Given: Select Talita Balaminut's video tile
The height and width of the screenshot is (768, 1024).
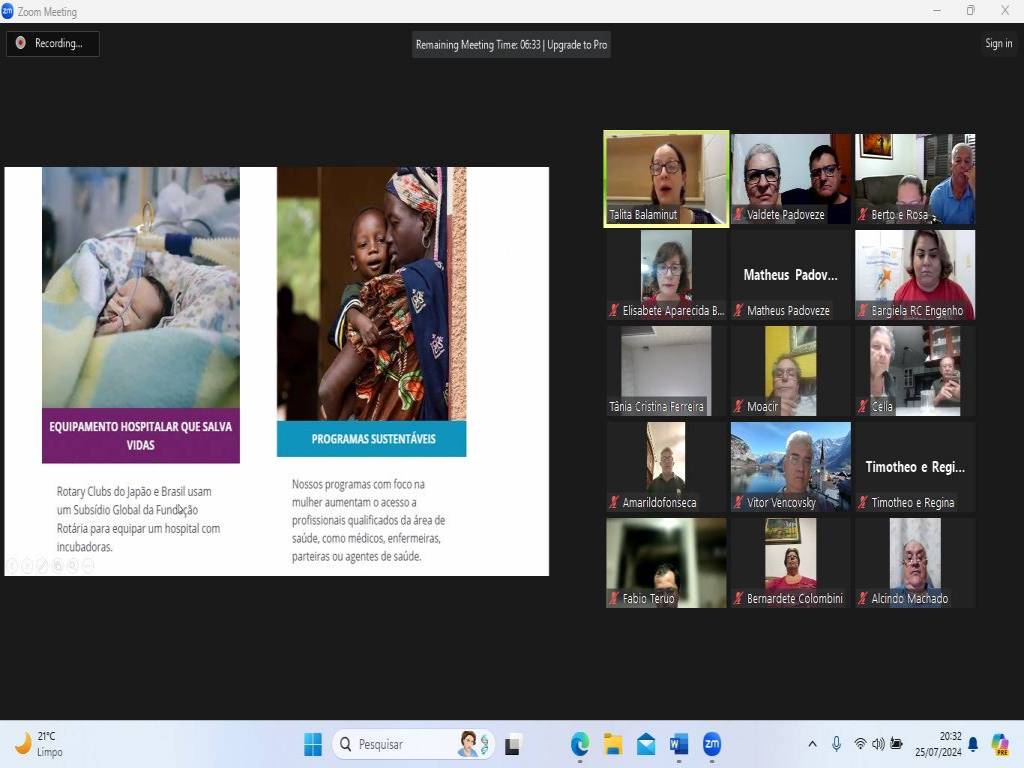Looking at the screenshot, I should pyautogui.click(x=666, y=179).
